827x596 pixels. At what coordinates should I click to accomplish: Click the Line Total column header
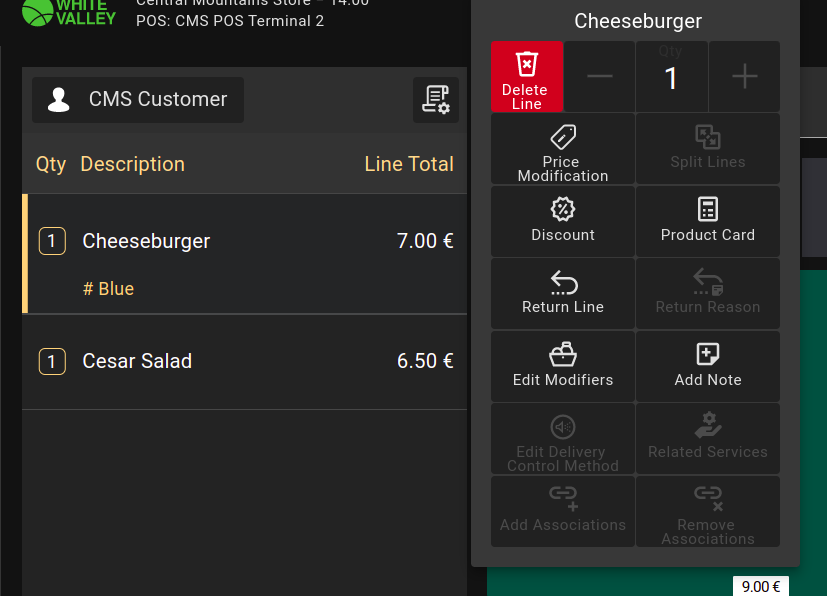[x=409, y=164]
